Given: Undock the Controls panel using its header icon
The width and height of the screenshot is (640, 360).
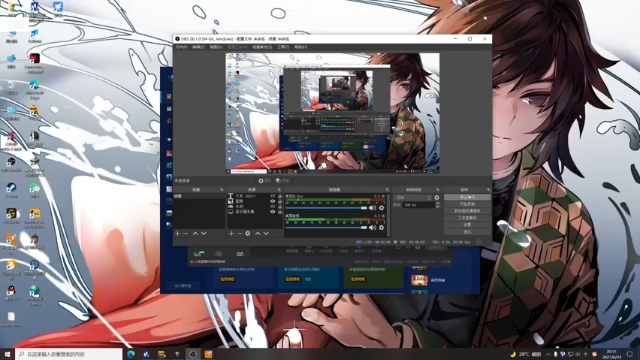Looking at the screenshot, I should point(488,190).
